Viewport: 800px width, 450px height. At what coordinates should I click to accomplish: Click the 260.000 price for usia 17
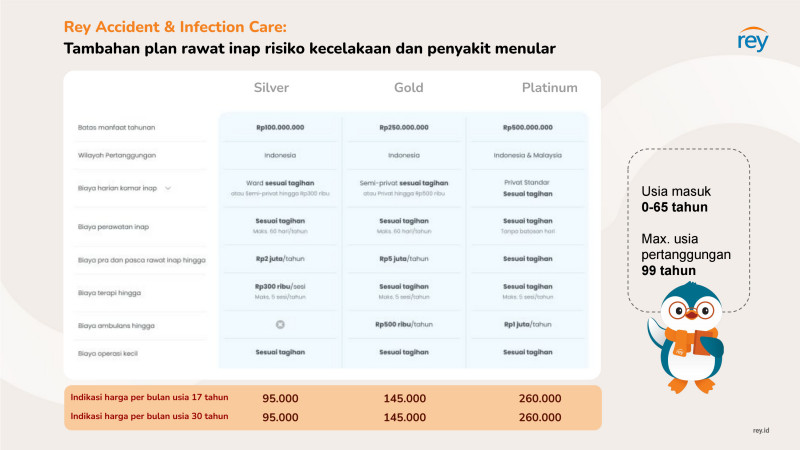point(540,398)
